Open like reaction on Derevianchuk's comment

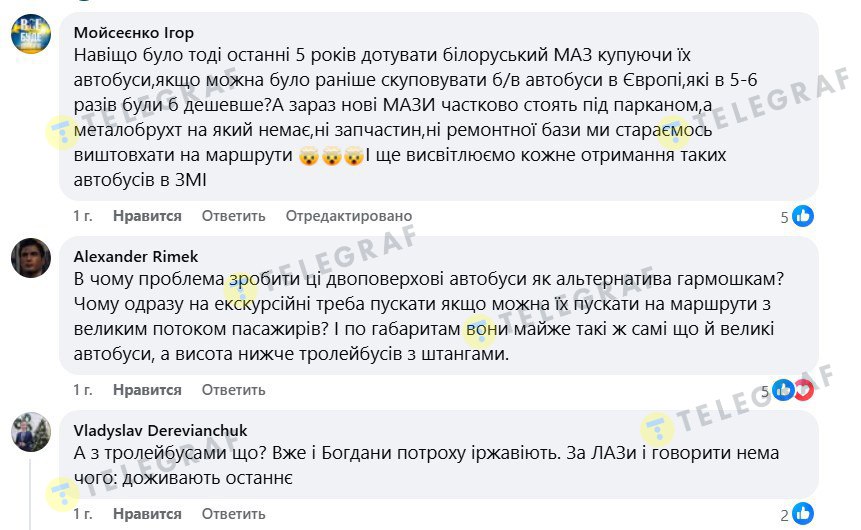(x=797, y=514)
